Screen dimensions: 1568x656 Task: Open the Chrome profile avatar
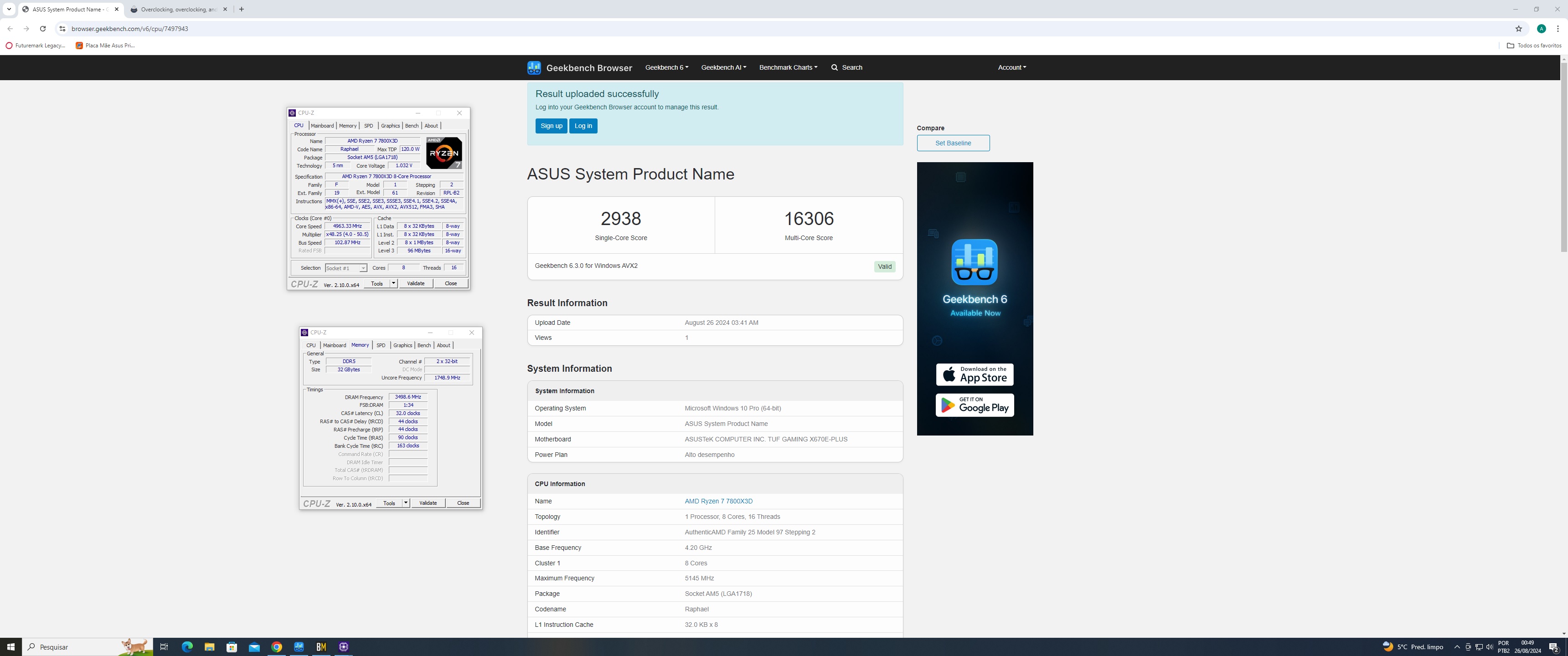[1541, 29]
